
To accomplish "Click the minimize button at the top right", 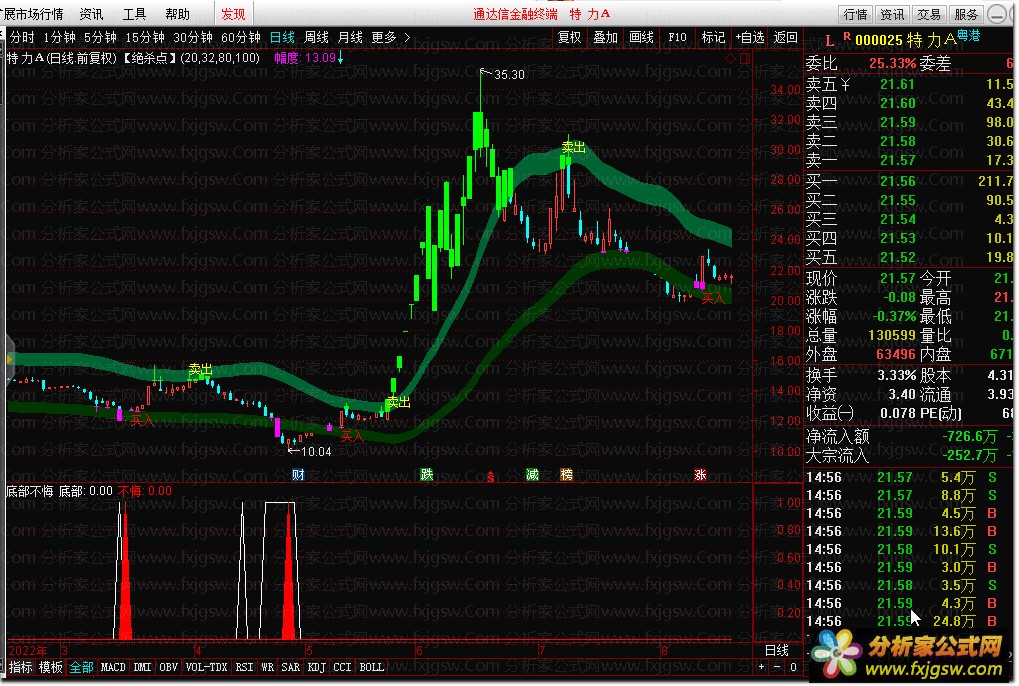I will click(x=996, y=14).
